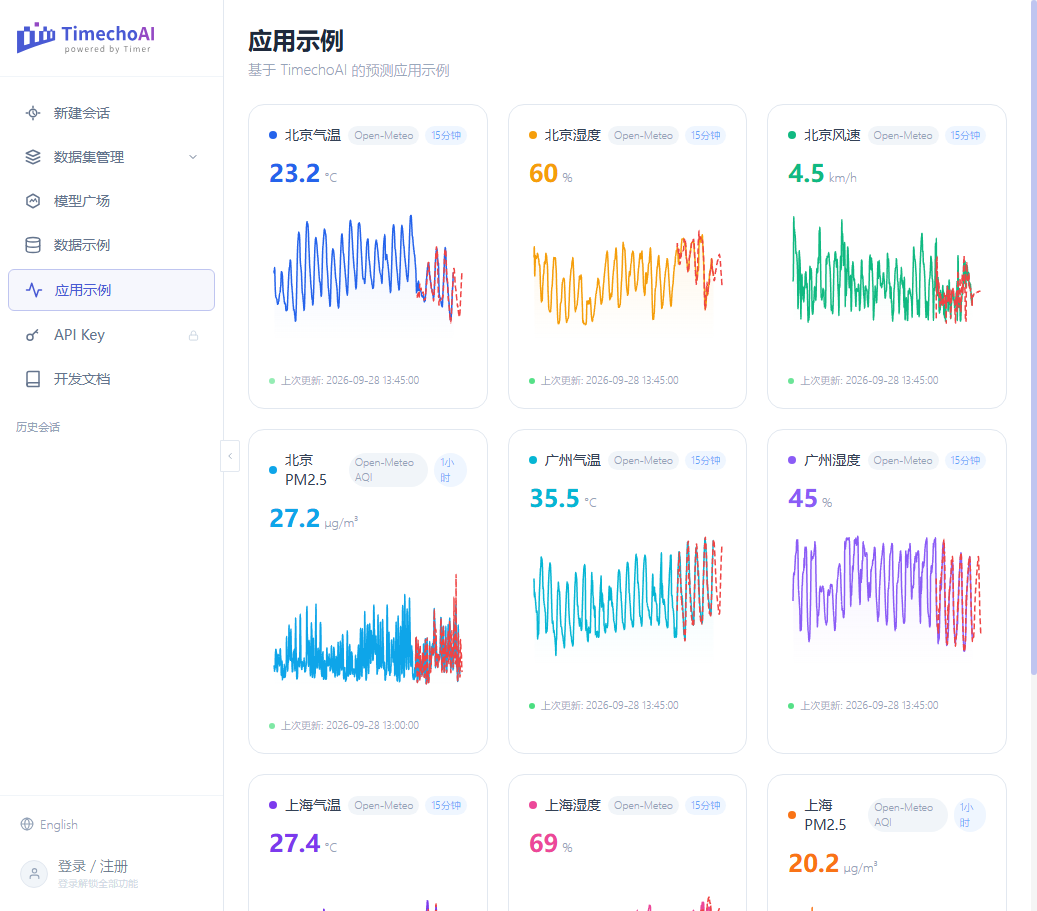Click the TimechoAI logo
Screen dimensions: 1037x911
point(86,38)
